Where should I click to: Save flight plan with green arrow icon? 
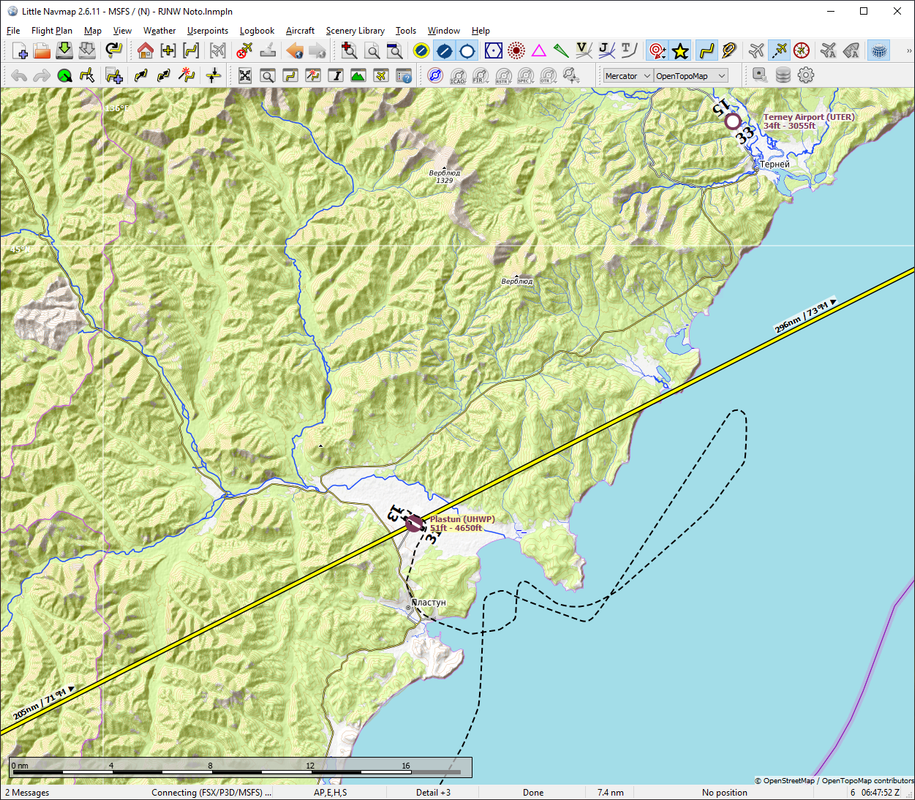[x=64, y=51]
